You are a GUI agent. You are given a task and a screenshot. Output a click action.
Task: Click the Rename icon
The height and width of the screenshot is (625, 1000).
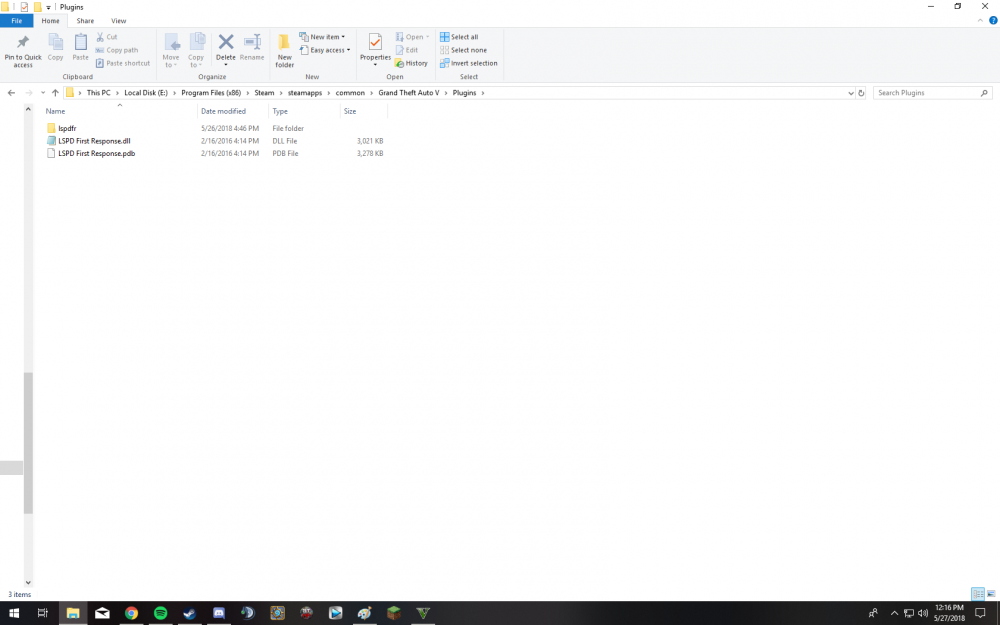[x=253, y=42]
